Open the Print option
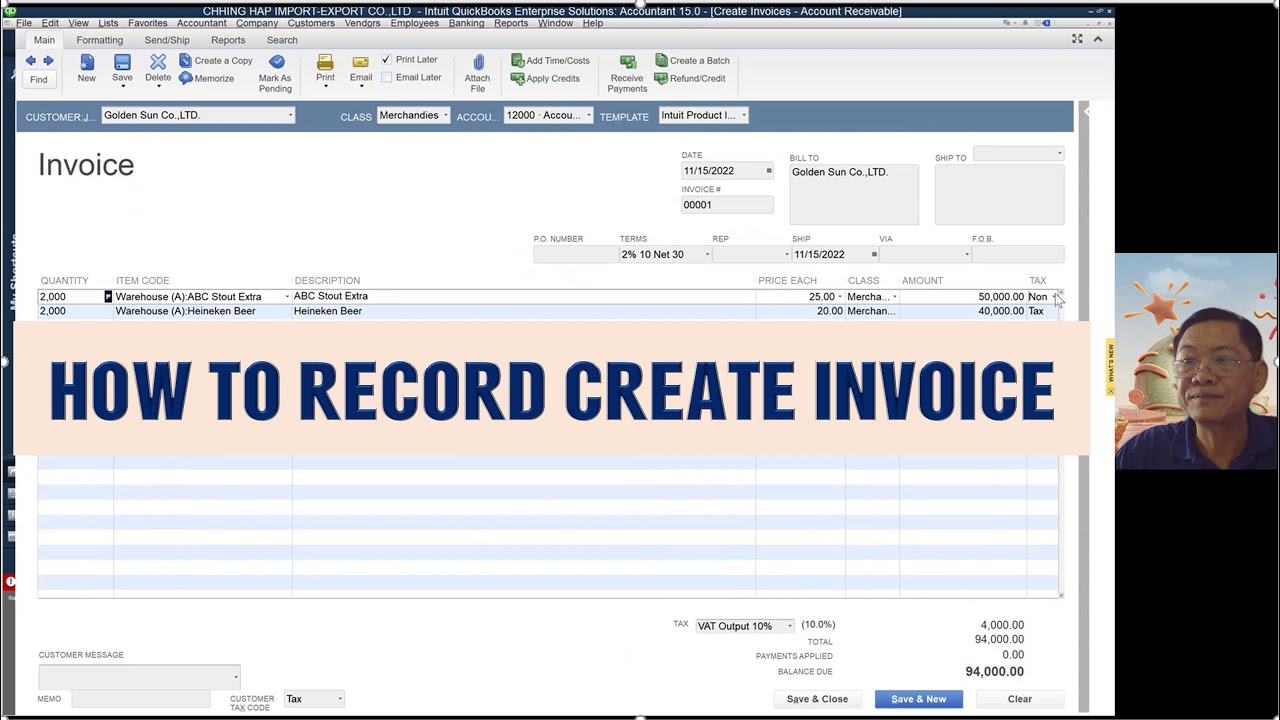Screen dimensions: 1280x720 tap(325, 70)
